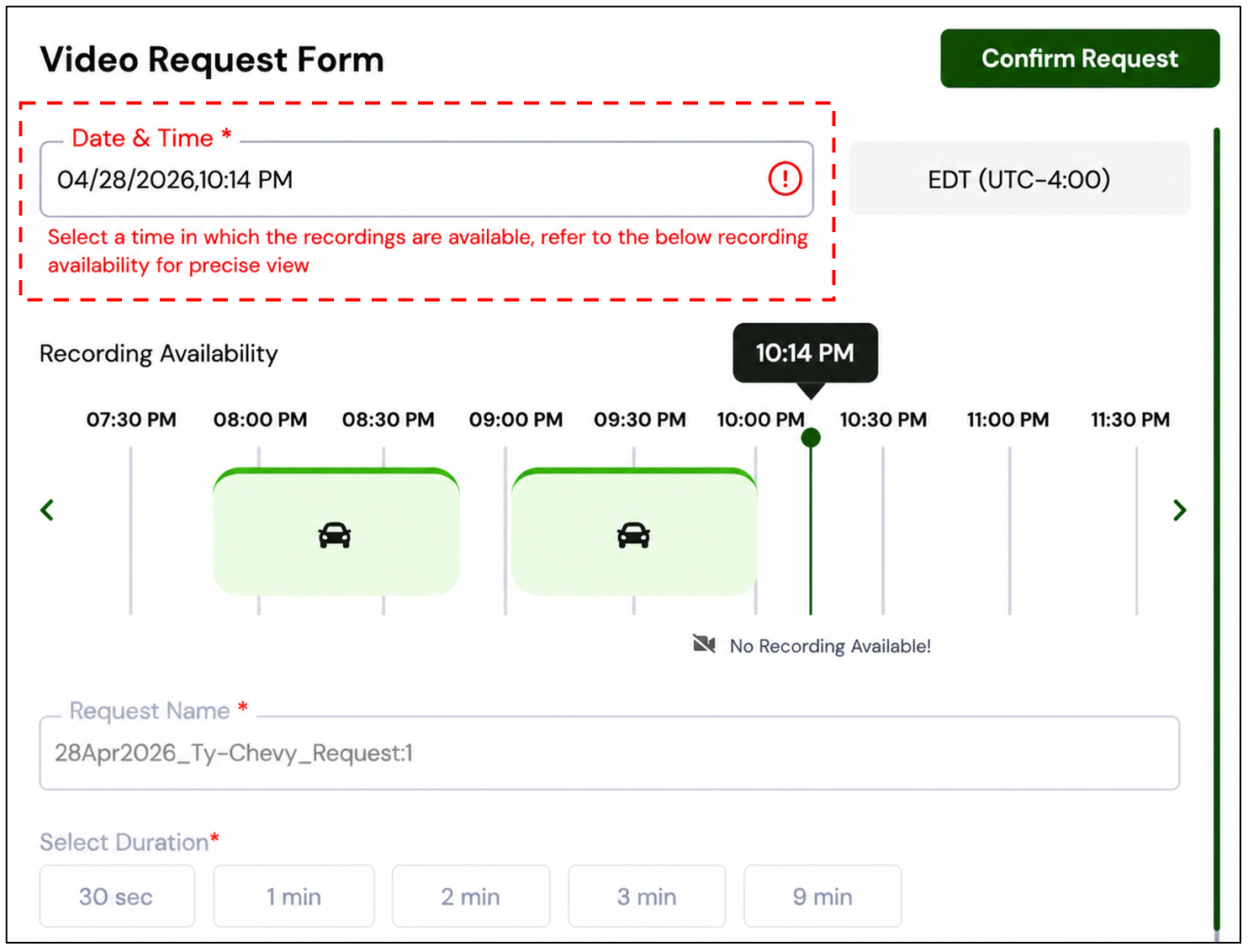The width and height of the screenshot is (1248, 952).
Task: Click the green vertical scrollbar
Action: coord(1216,530)
